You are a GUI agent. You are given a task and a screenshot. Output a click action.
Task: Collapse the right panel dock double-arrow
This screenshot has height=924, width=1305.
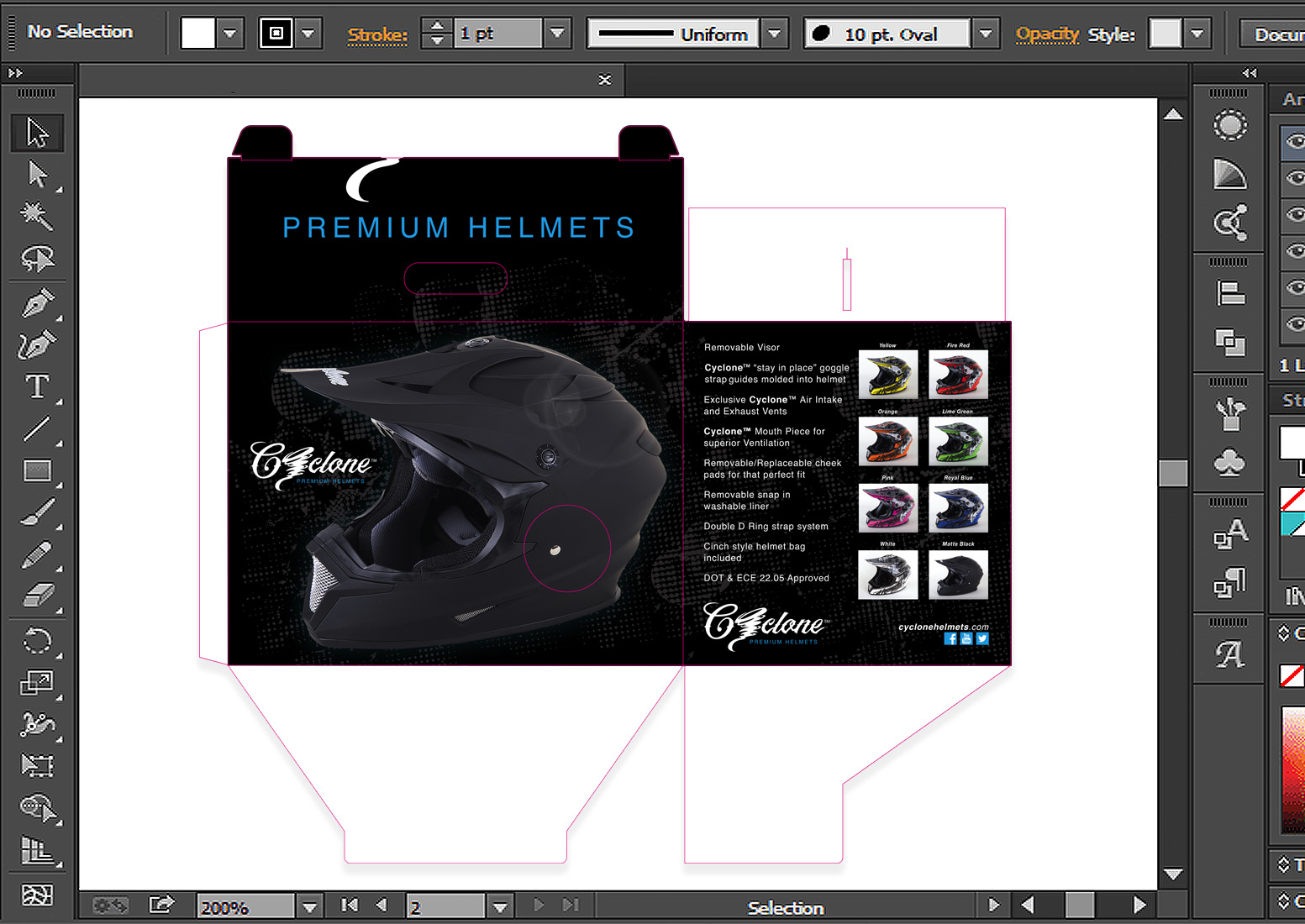pos(1250,73)
